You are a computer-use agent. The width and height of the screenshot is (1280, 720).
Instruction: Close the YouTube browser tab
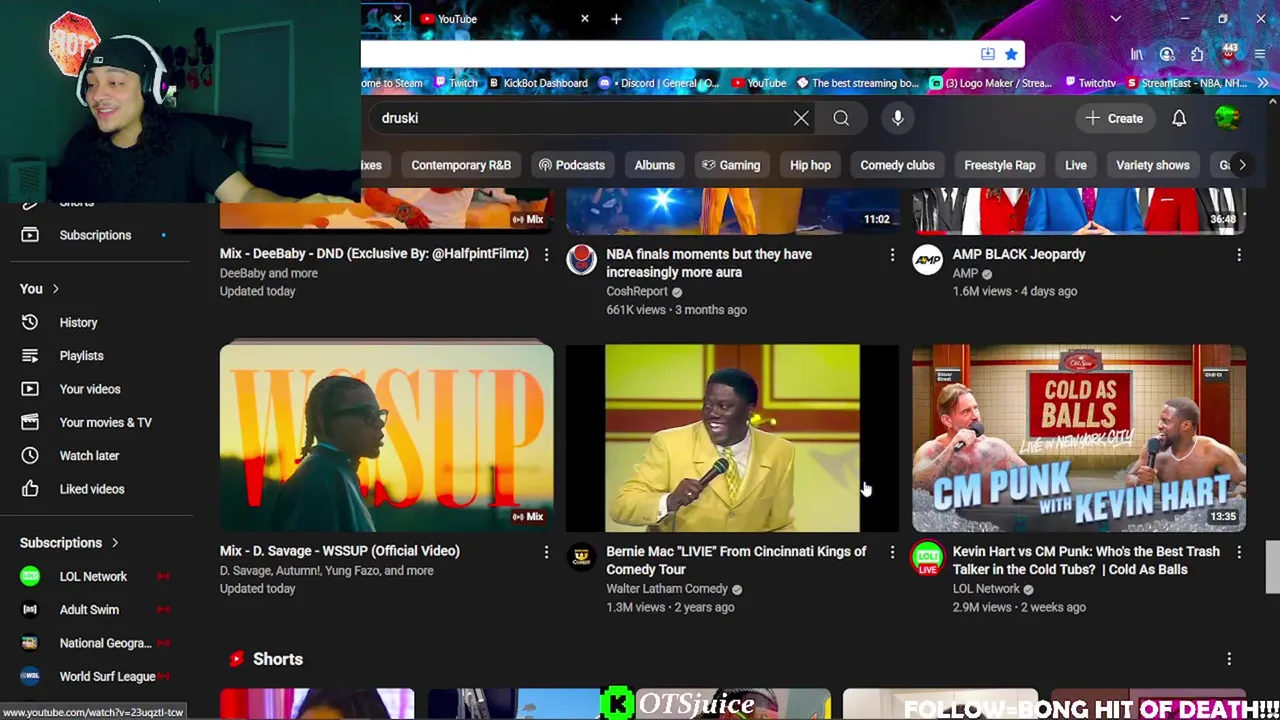click(x=585, y=19)
